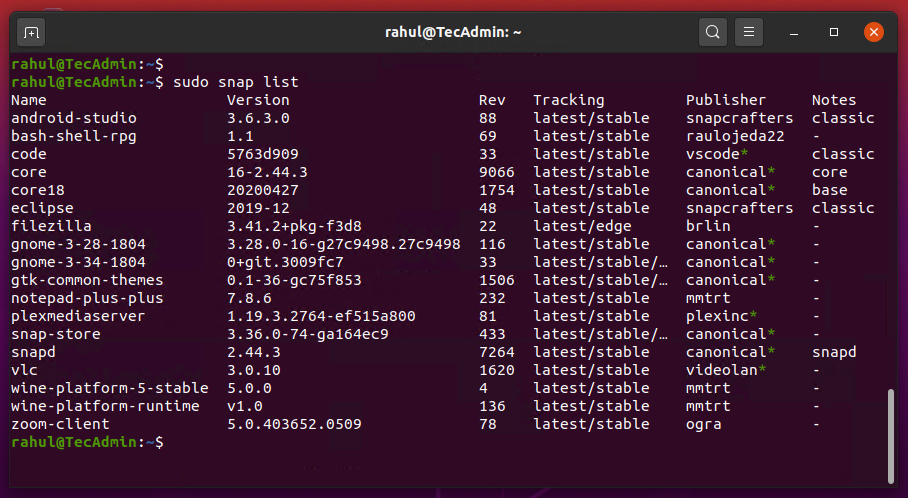Click the zoom-client version number
The width and height of the screenshot is (908, 498).
[294, 424]
